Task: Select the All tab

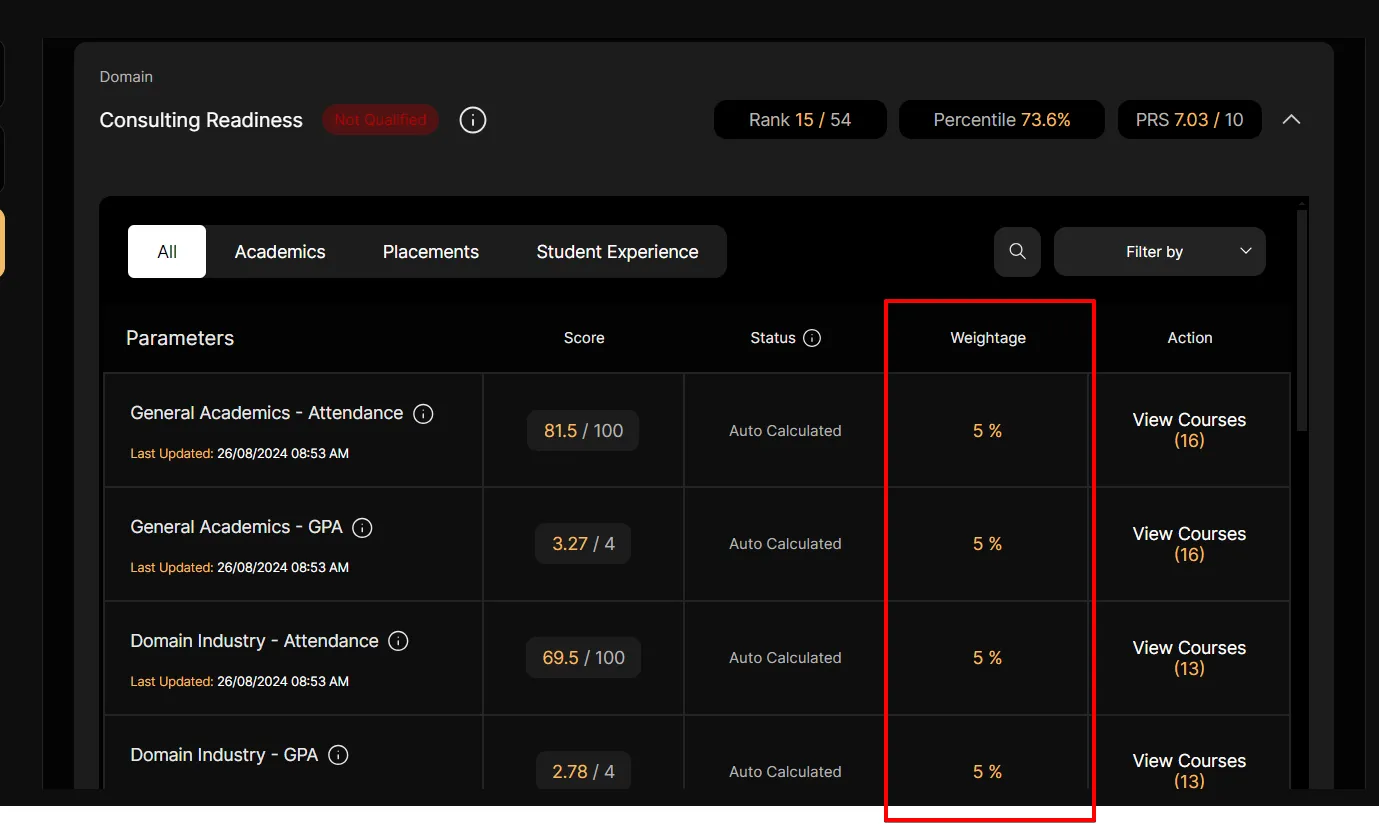Action: pos(167,252)
